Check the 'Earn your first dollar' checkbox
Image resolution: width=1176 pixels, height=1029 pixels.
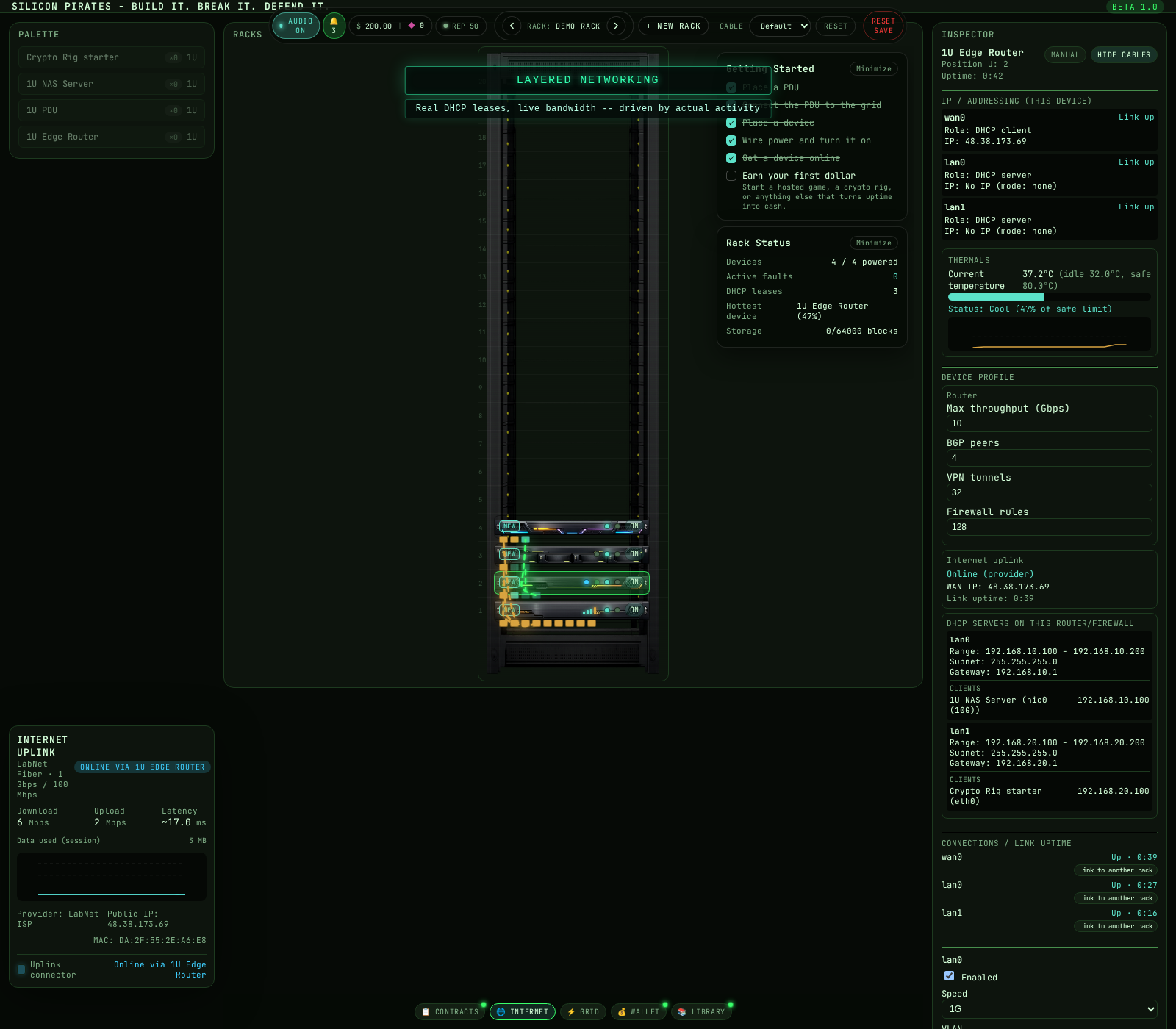click(x=731, y=176)
